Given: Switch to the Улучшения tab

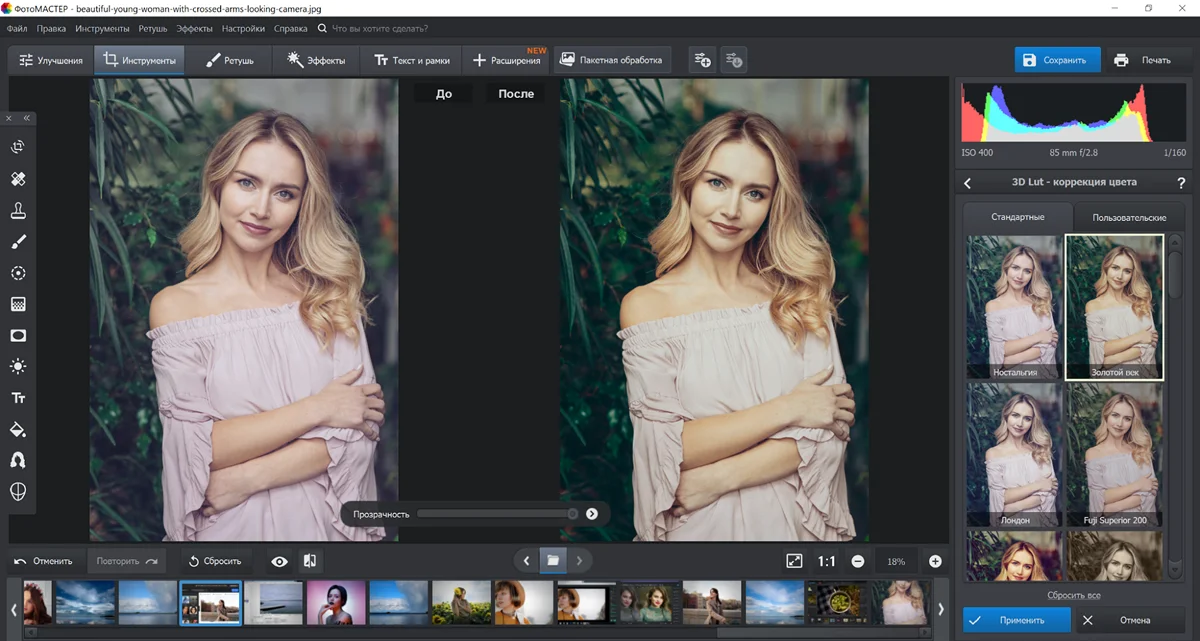Looking at the screenshot, I should (50, 60).
